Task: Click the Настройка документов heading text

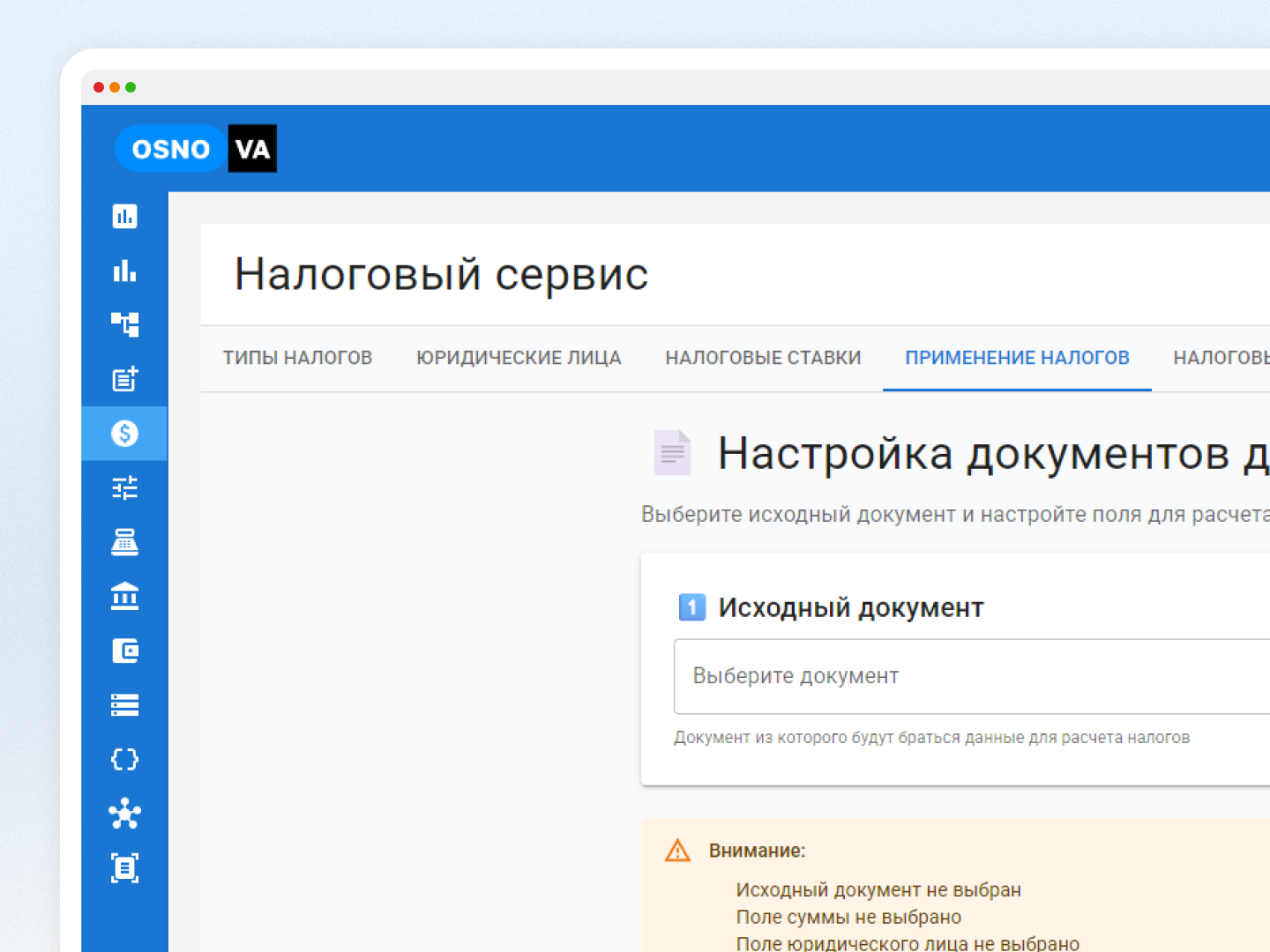Action: coord(993,454)
